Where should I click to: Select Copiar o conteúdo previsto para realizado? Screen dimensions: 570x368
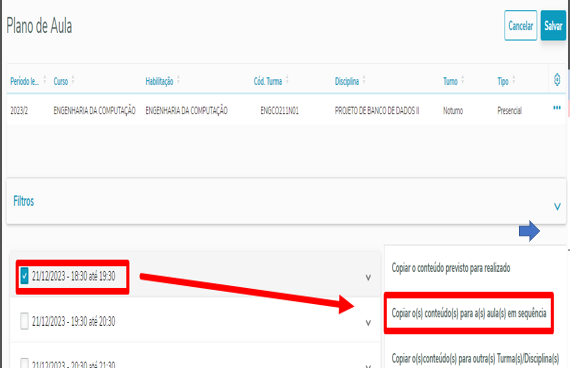451,268
